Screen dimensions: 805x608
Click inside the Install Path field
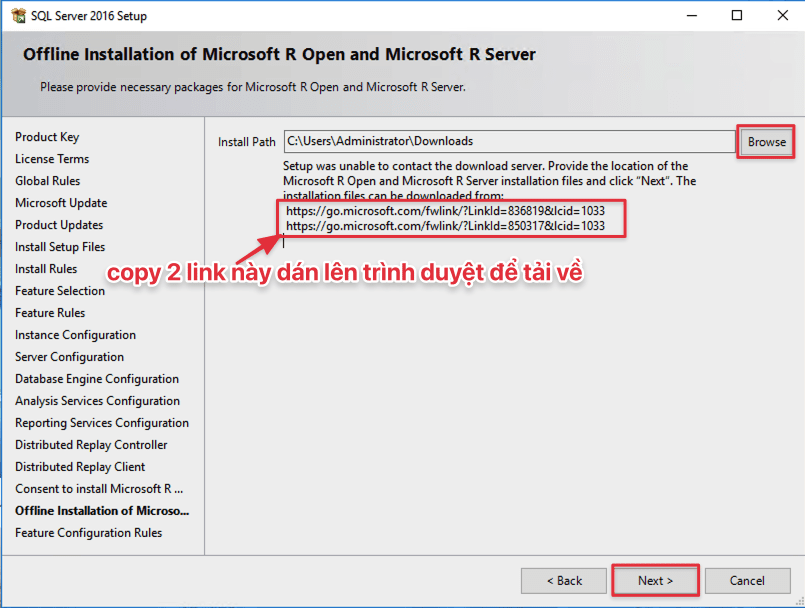pyautogui.click(x=508, y=142)
